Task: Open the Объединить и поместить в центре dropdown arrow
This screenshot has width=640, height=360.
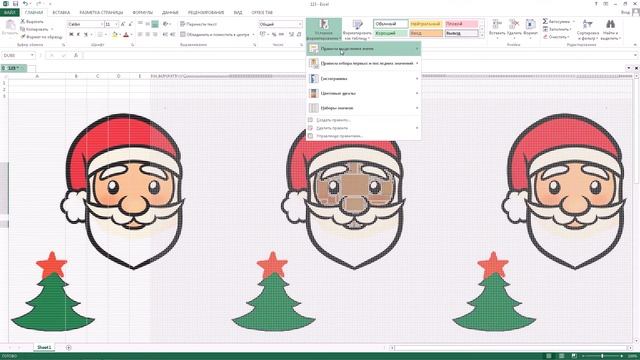Action: [253, 35]
